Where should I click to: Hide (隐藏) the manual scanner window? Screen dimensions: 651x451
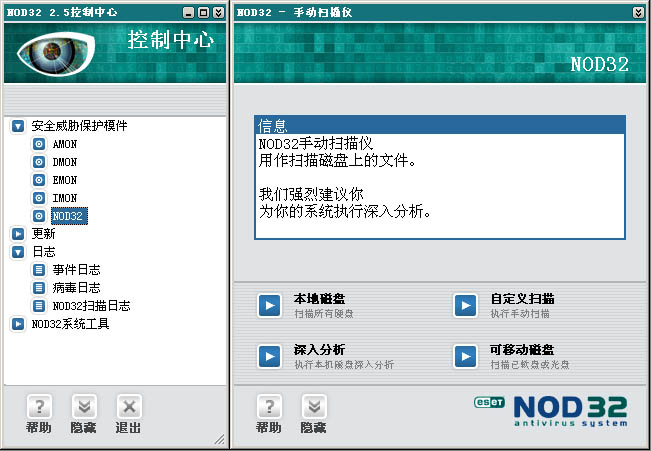[313, 407]
